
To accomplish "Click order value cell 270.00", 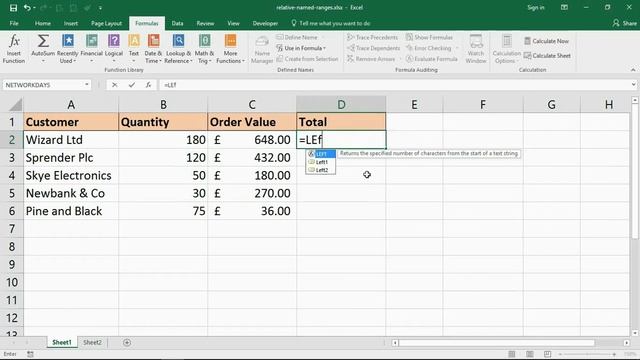I will [x=252, y=193].
